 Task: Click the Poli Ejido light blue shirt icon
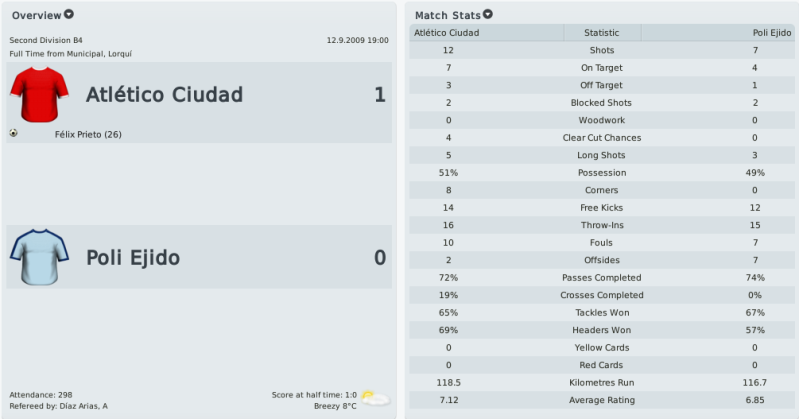point(39,257)
